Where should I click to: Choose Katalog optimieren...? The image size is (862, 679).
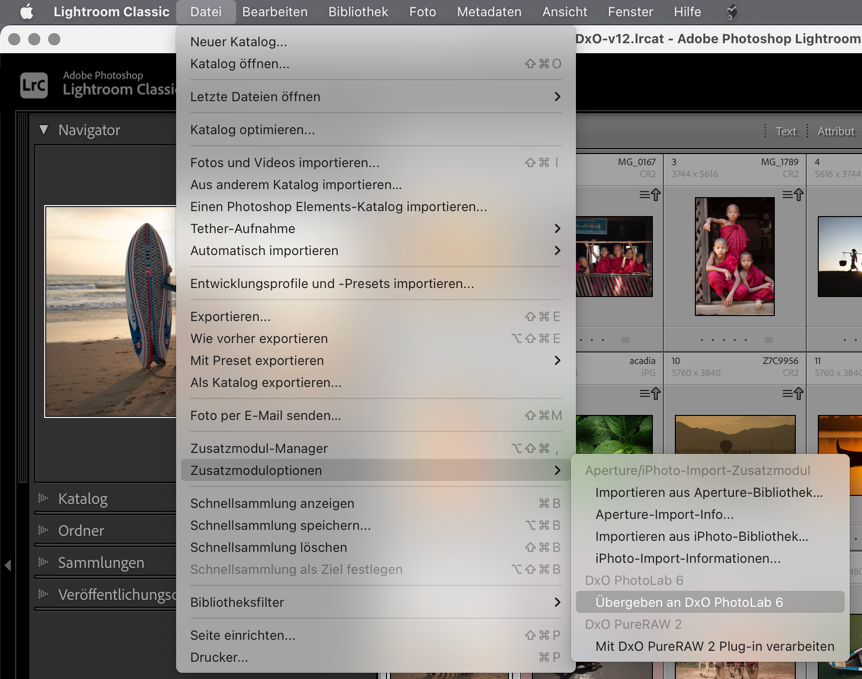375,130
